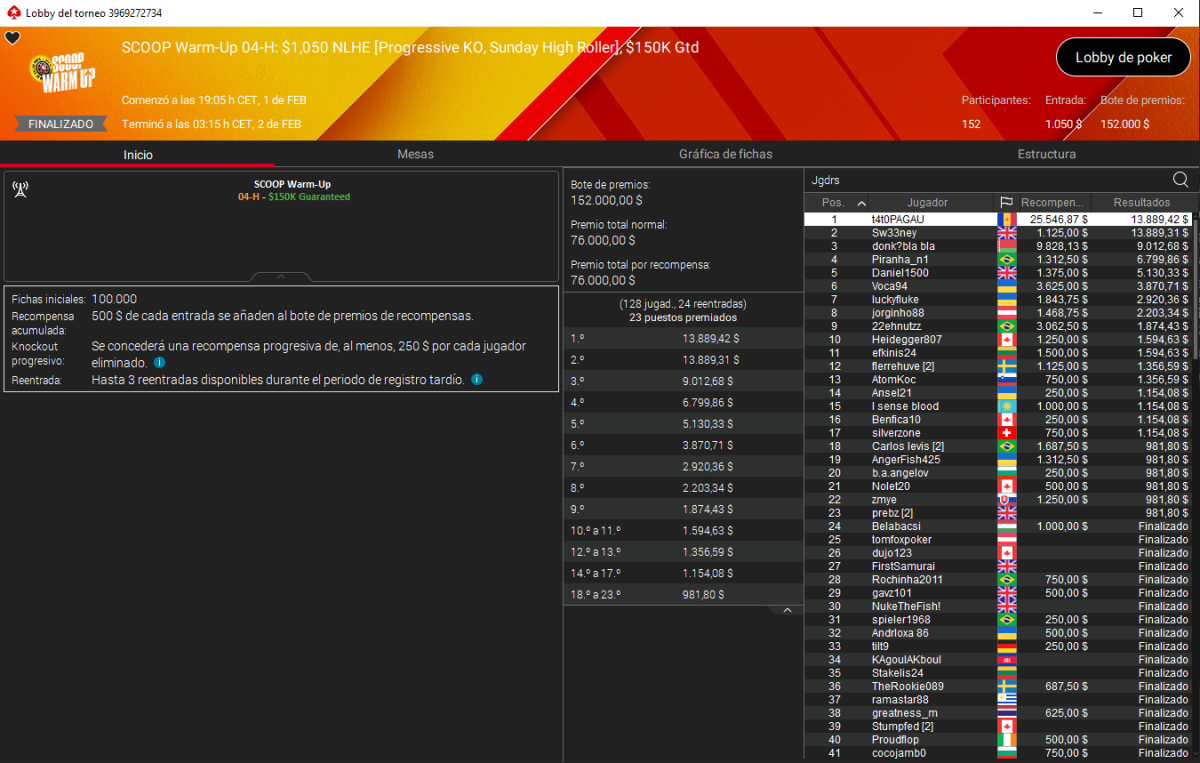The height and width of the screenshot is (763, 1200).
Task: Toggle sort order on Pos. column
Action: pos(833,203)
